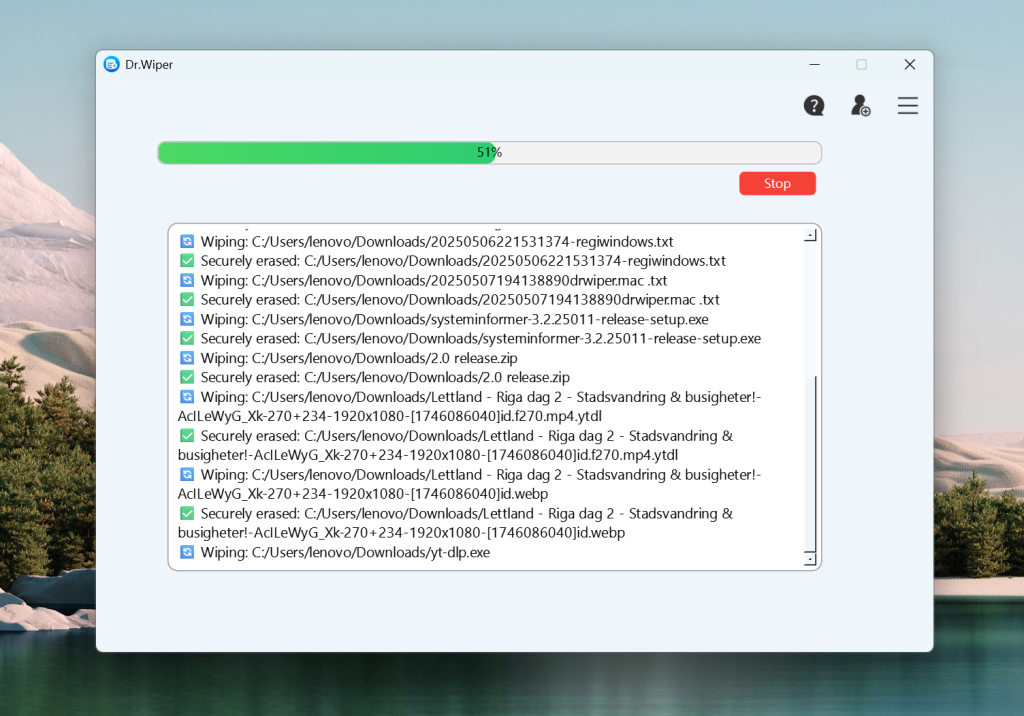1024x716 pixels.
Task: Click blue wiping icon beside Lettland webp entry
Action: [187, 474]
